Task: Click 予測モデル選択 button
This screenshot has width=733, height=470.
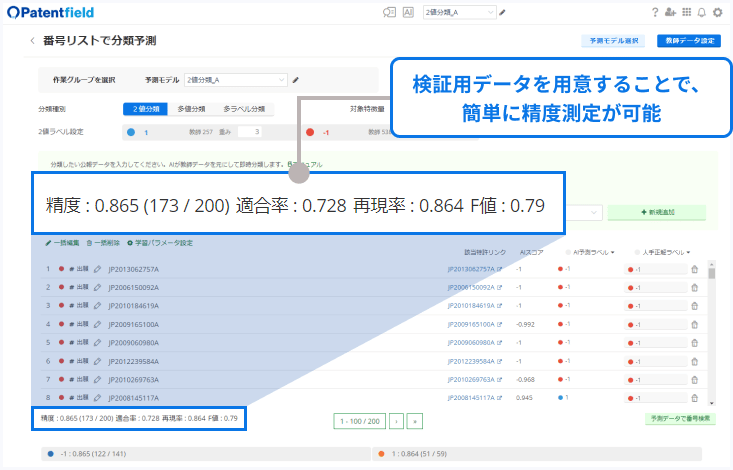Action: tap(613, 41)
